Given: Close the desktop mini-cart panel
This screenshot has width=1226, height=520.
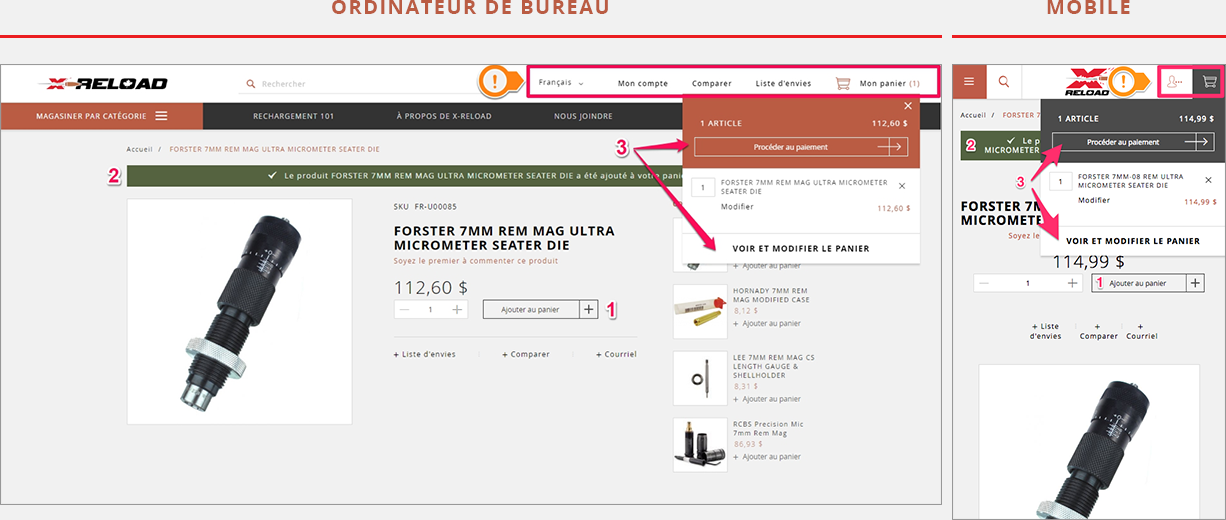Looking at the screenshot, I should [908, 105].
